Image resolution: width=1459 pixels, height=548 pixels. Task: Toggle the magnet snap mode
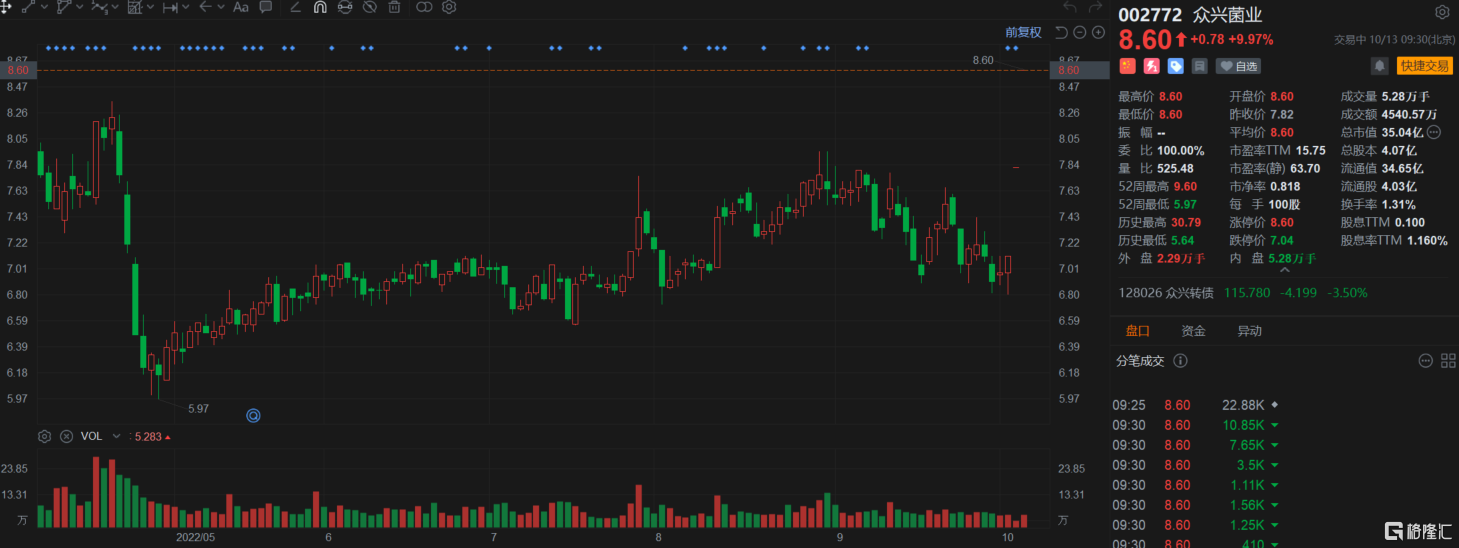coord(320,6)
